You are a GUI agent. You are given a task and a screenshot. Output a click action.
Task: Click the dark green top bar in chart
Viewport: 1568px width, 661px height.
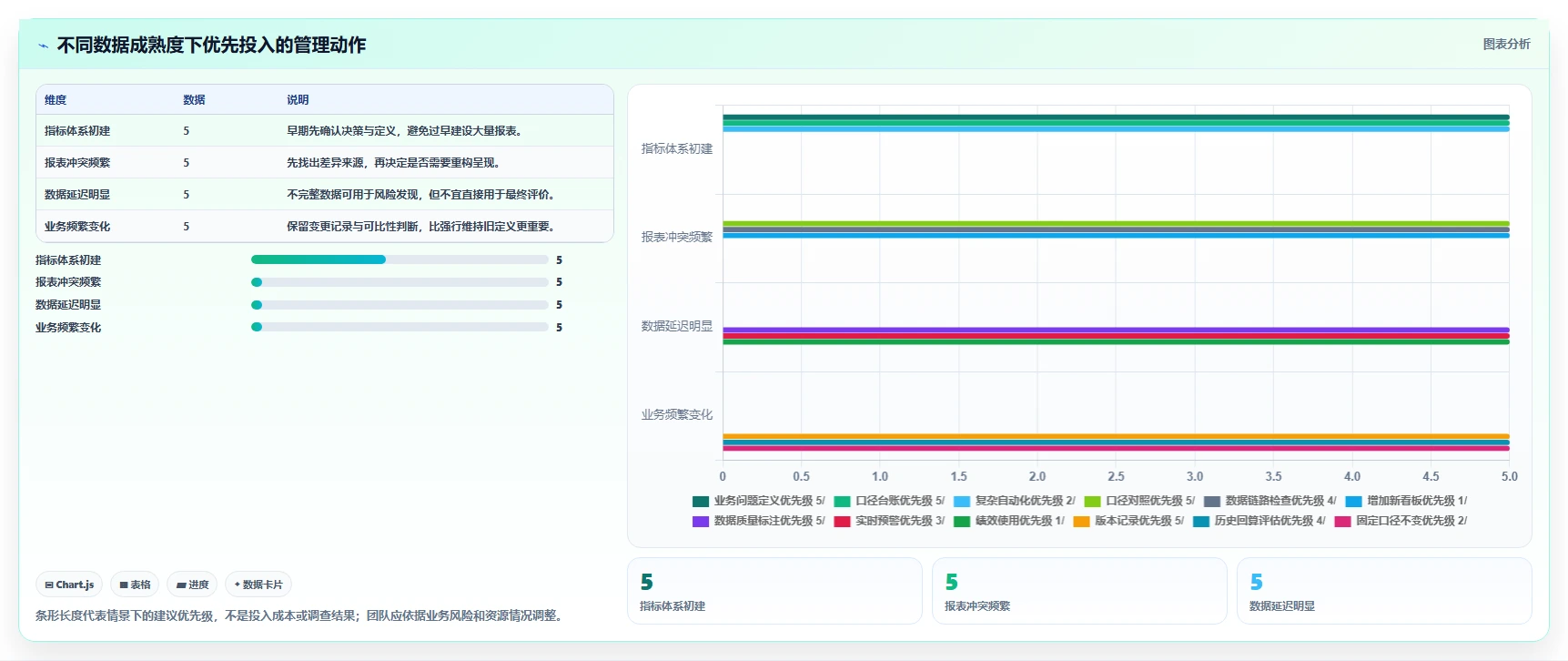pos(1116,117)
